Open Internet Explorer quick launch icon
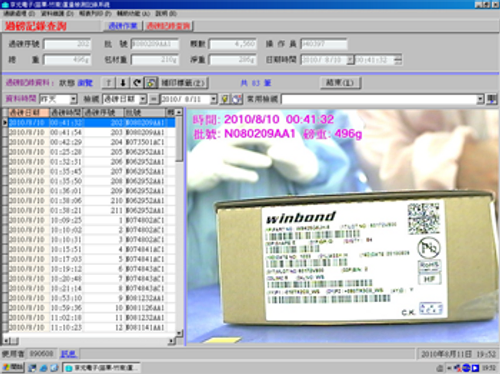Viewport: 500px width, 374px height. pos(43,368)
